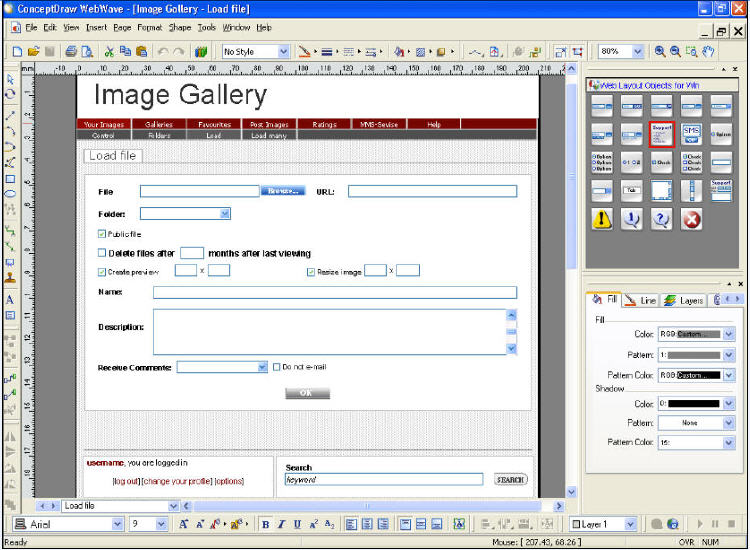Toggle the Create preview checkbox
The width and height of the screenshot is (750, 550).
point(101,272)
